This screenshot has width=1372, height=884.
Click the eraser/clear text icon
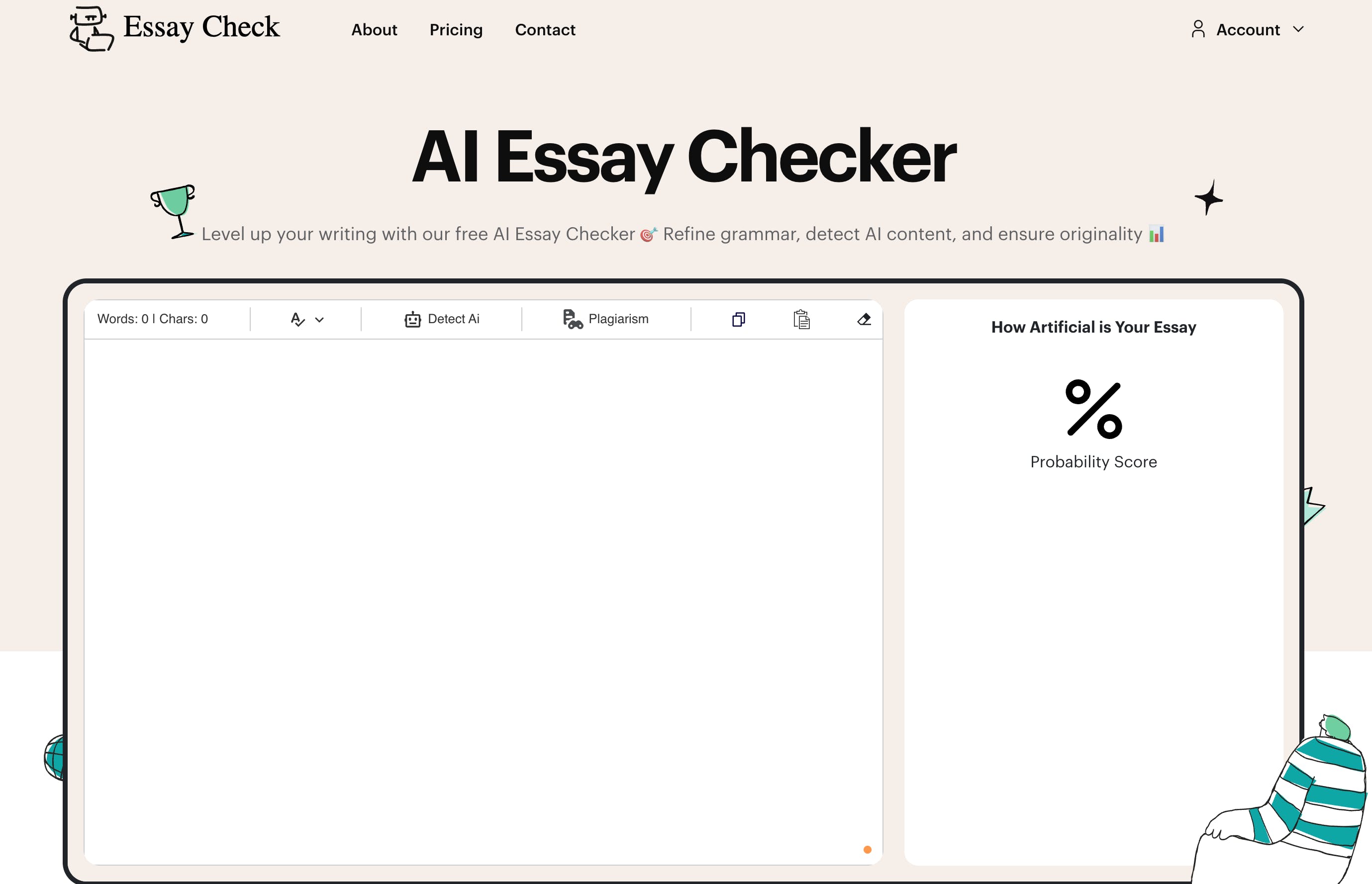[864, 319]
